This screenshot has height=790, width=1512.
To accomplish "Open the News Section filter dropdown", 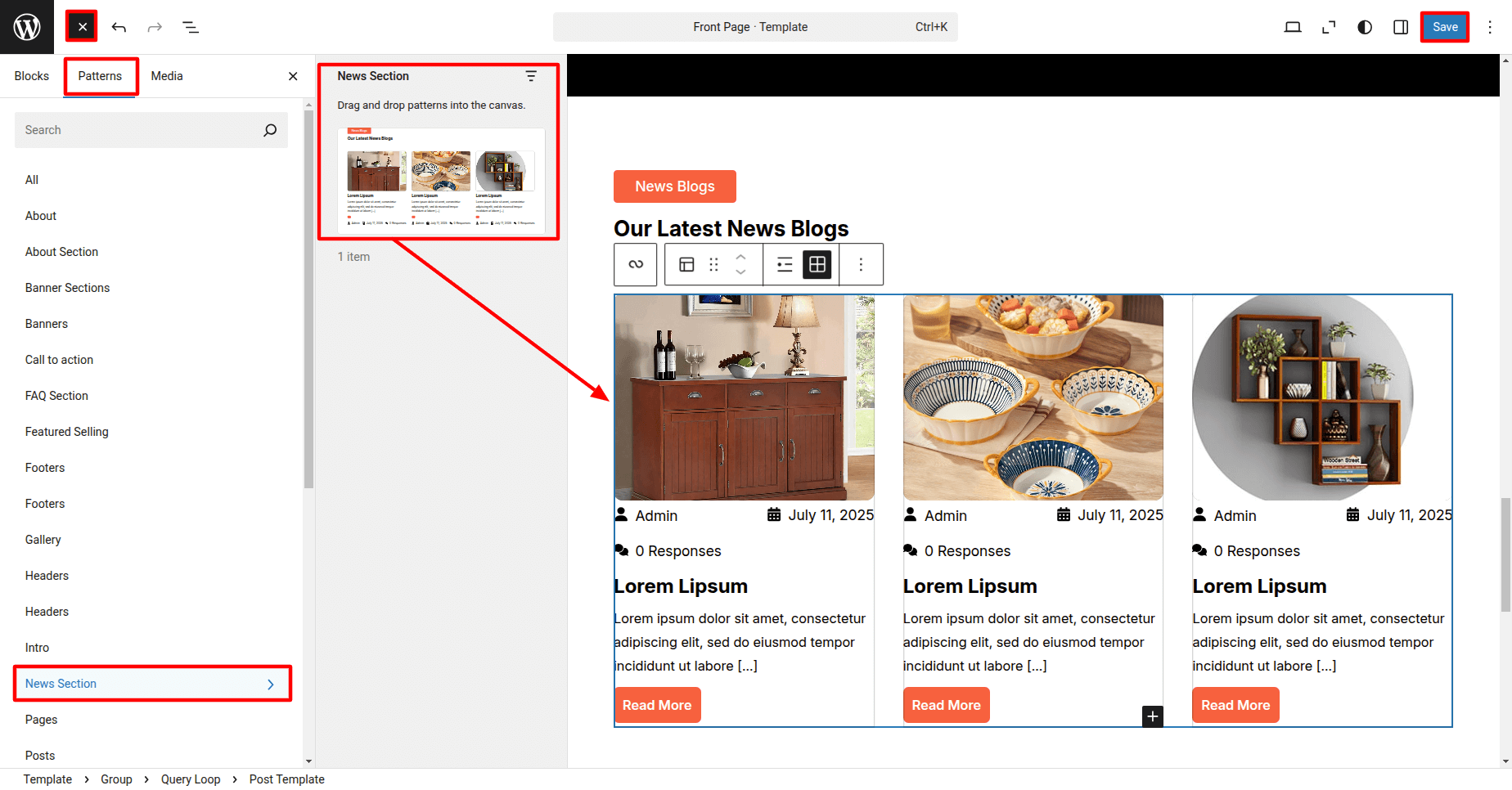I will 531,76.
